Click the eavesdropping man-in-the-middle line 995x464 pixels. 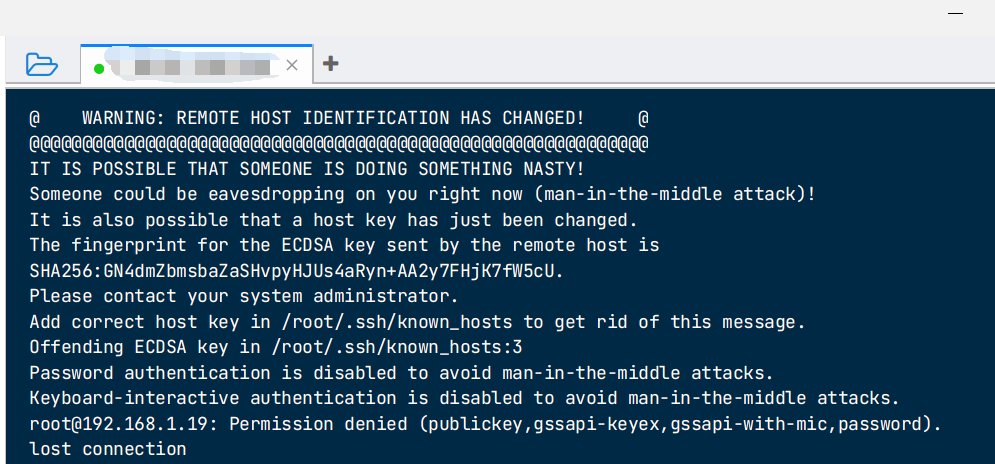[423, 194]
